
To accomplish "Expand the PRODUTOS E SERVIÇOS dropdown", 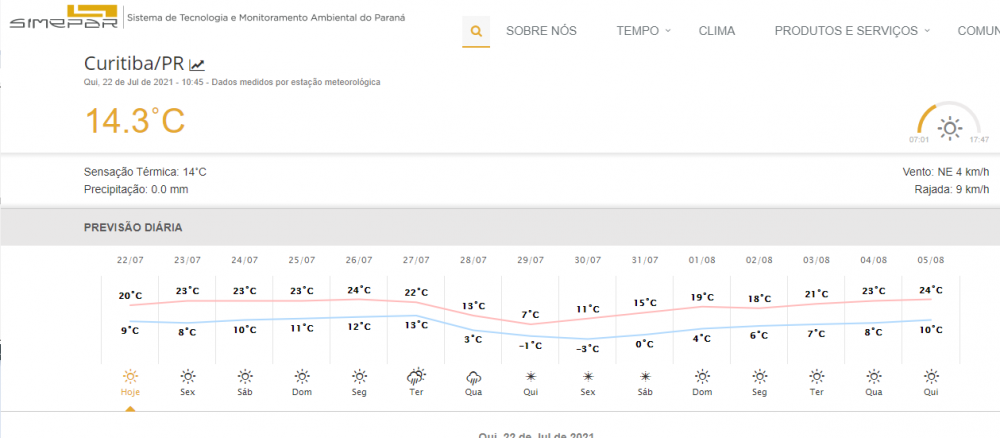I will (852, 31).
